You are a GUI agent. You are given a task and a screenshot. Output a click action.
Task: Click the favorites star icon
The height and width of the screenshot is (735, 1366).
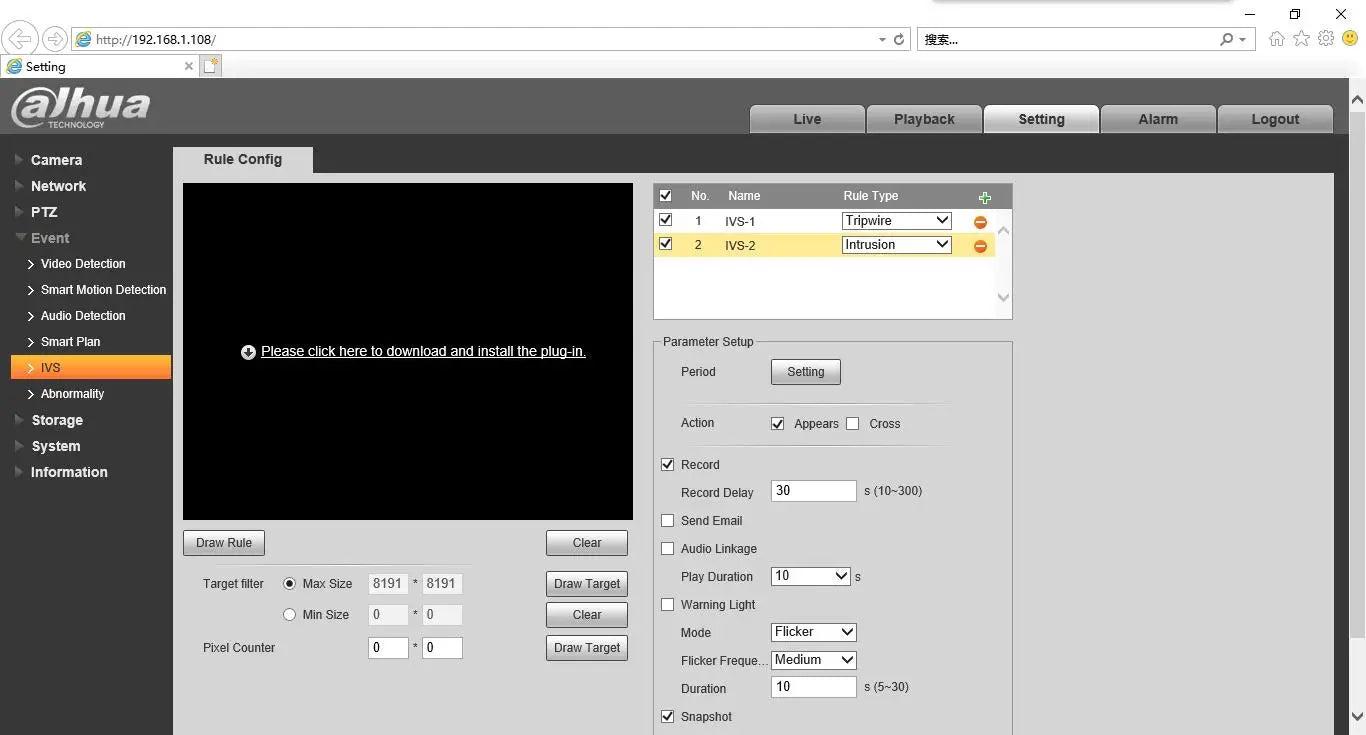(x=1301, y=39)
